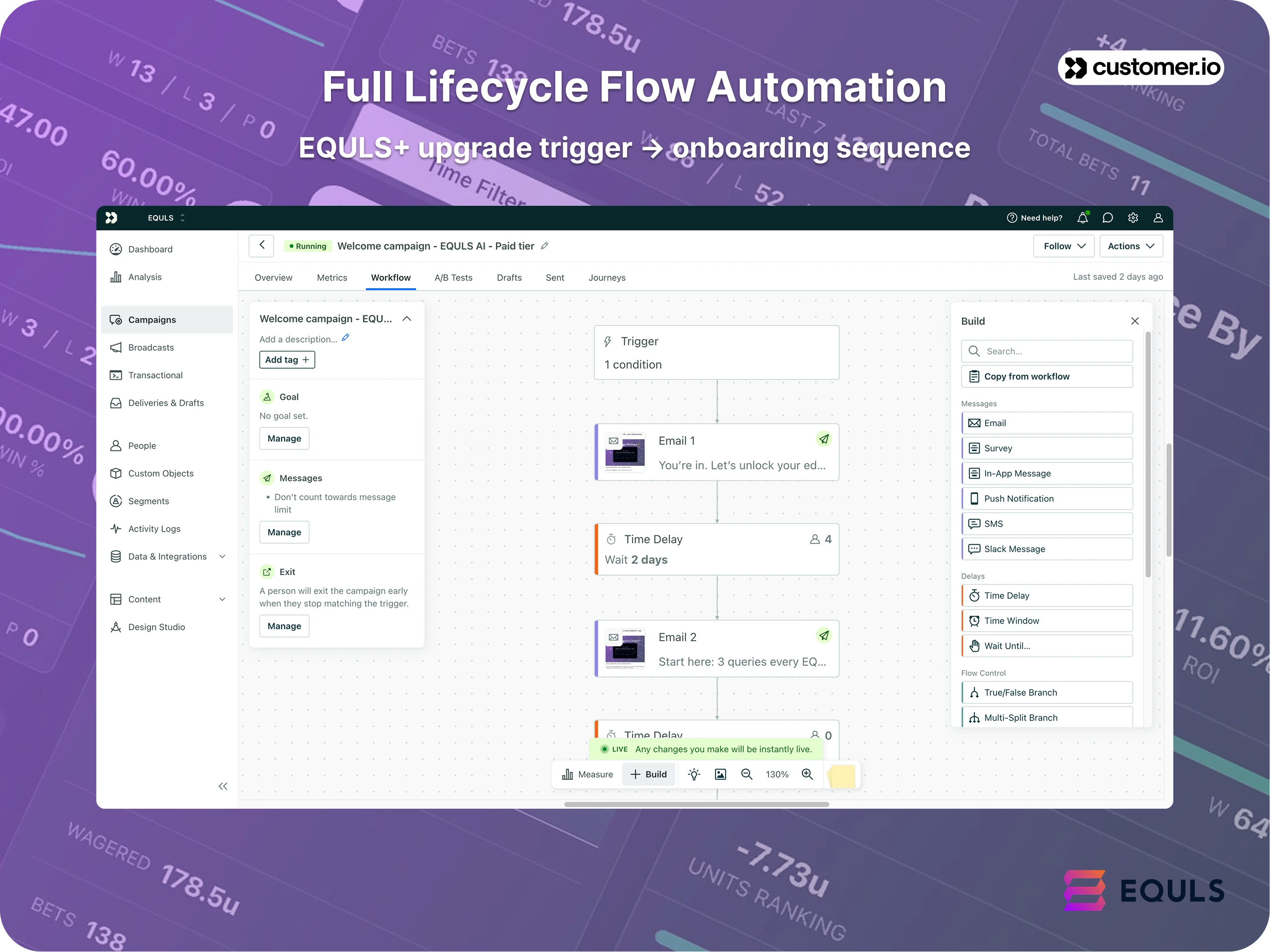Open the Follow dropdown
The height and width of the screenshot is (952, 1270).
[x=1064, y=246]
